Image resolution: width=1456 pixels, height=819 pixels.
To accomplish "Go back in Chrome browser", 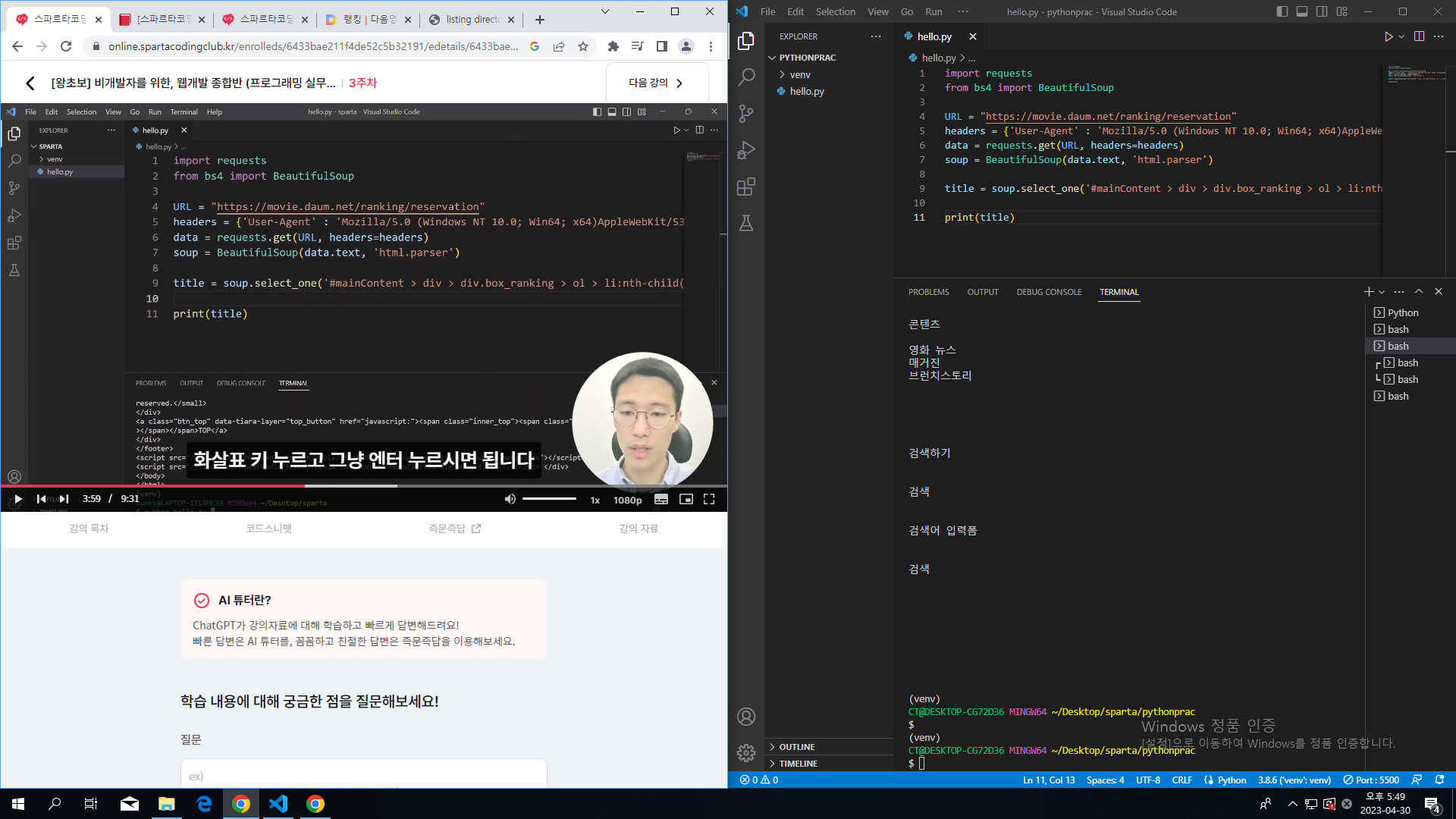I will pyautogui.click(x=17, y=46).
